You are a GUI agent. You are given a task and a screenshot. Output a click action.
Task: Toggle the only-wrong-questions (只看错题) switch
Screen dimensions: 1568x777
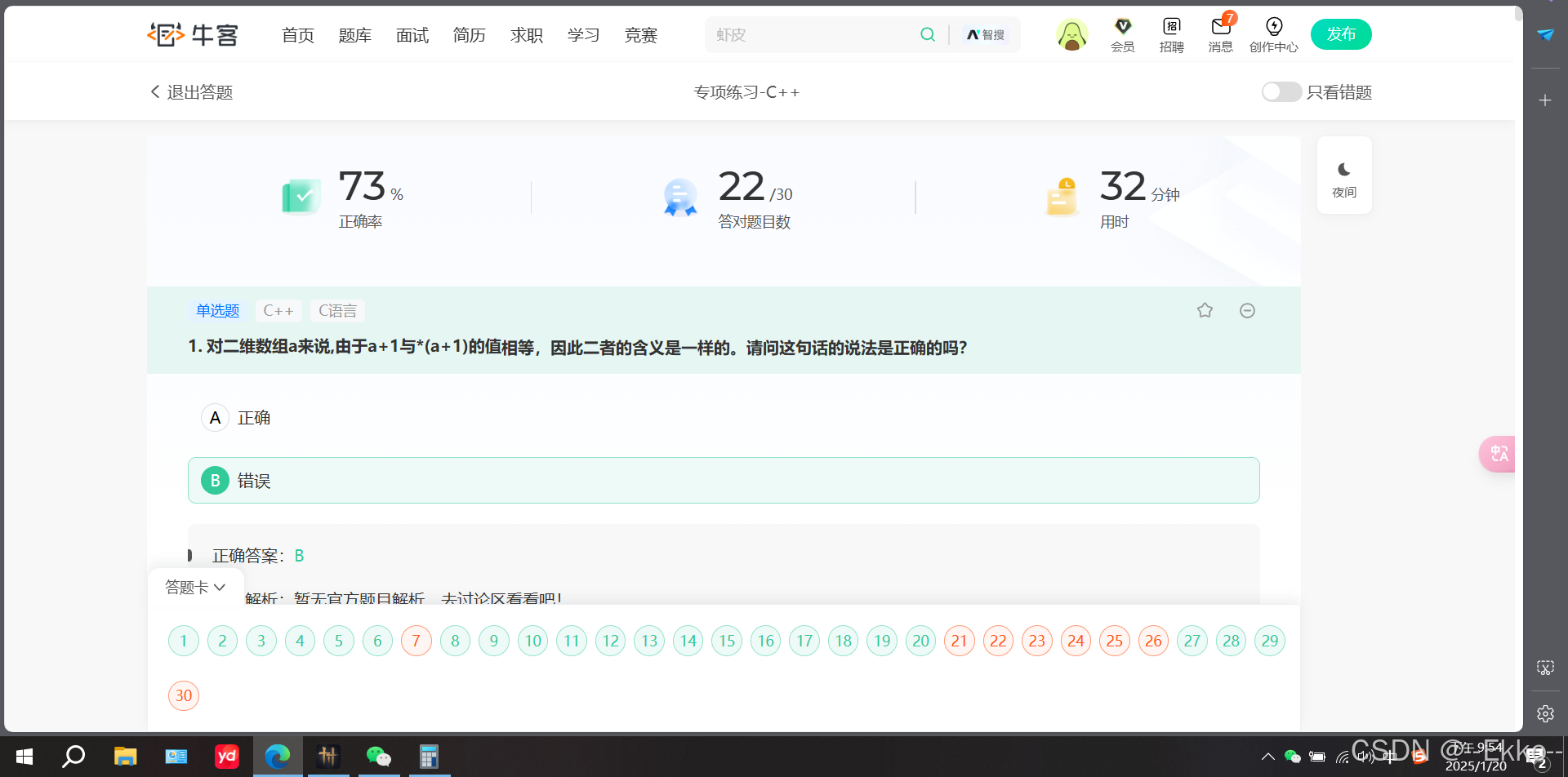(1281, 92)
